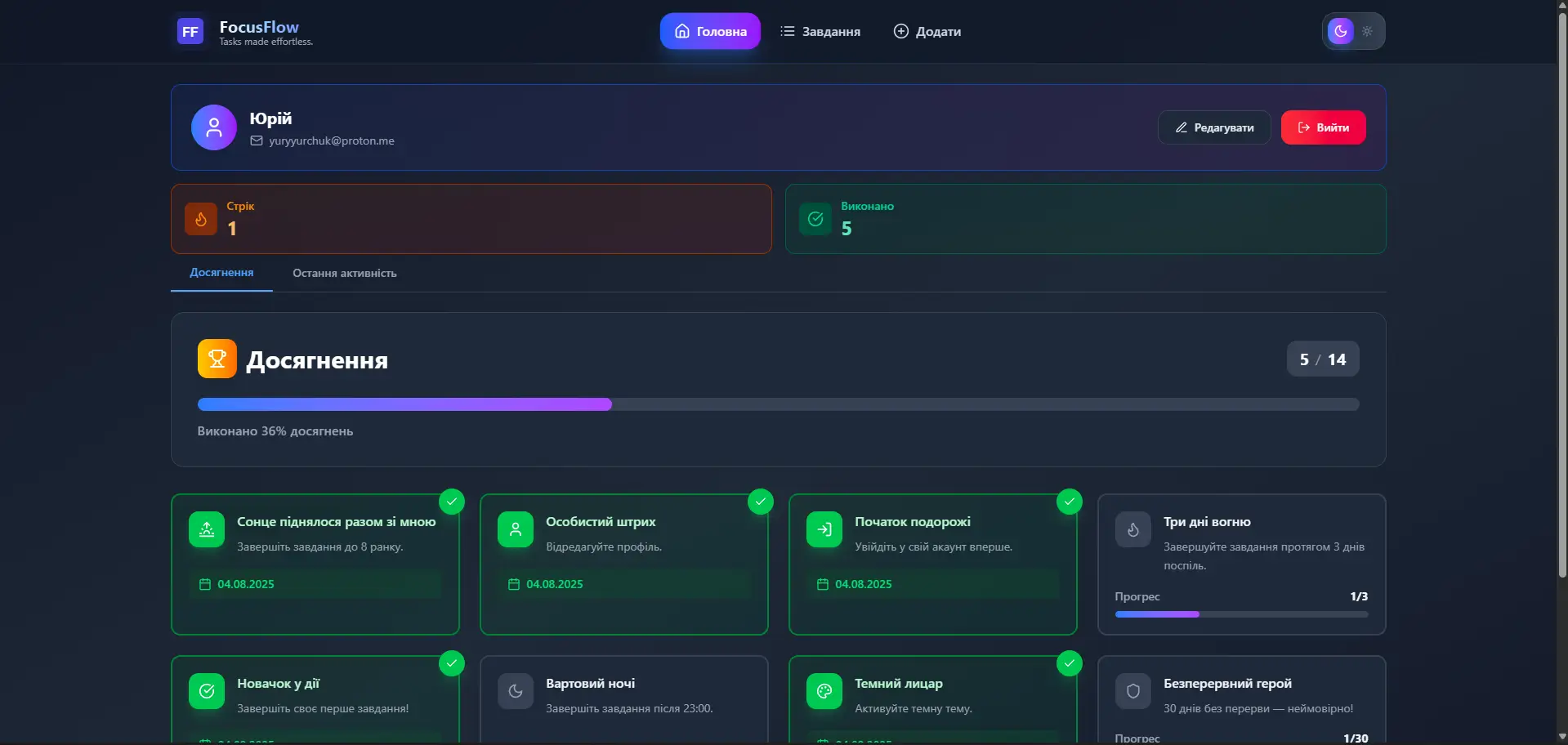Click green check badge on Початок подорожі card
This screenshot has height=745, width=1568.
[x=1070, y=502]
